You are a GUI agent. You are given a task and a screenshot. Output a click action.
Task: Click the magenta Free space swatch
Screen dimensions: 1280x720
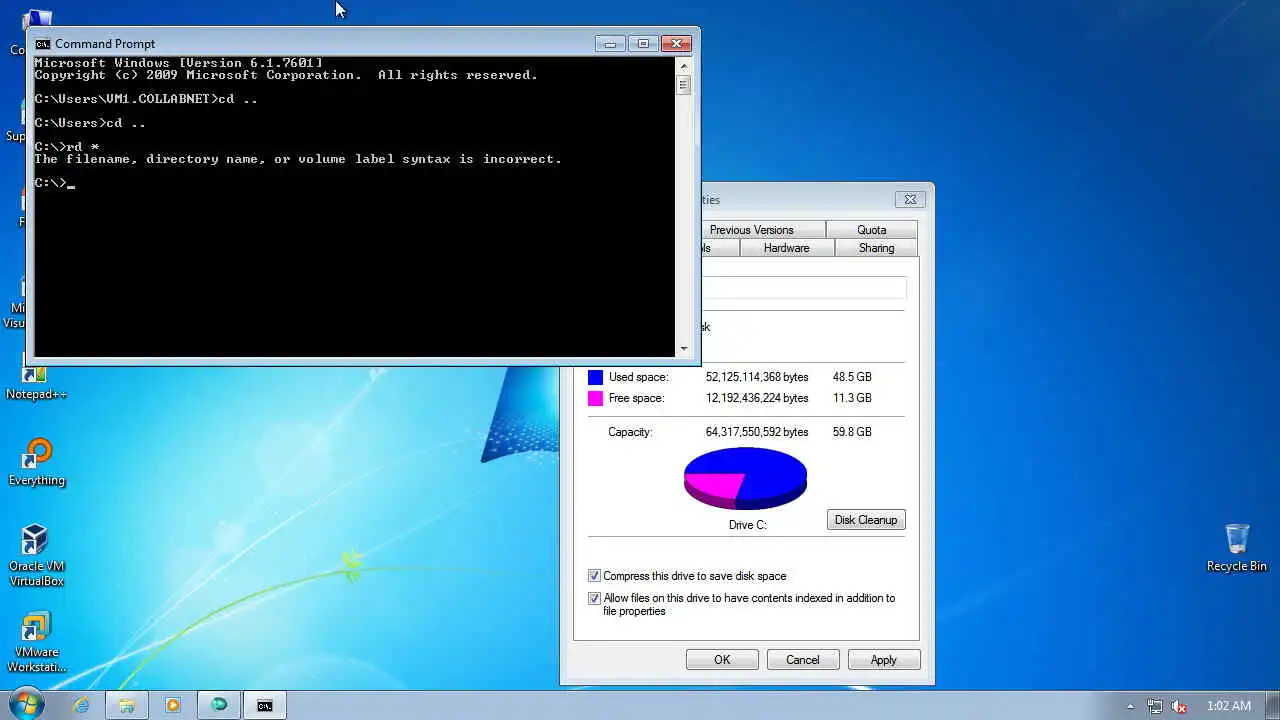(x=595, y=398)
